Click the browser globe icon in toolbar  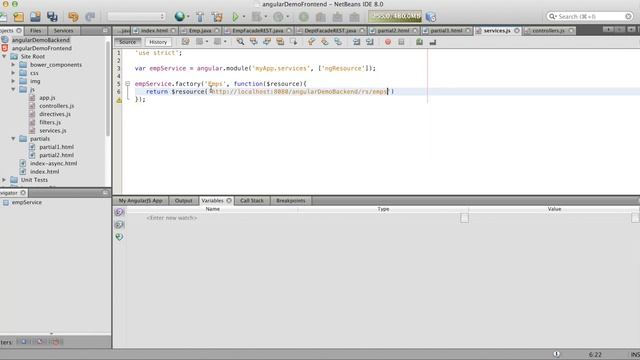[179, 16]
